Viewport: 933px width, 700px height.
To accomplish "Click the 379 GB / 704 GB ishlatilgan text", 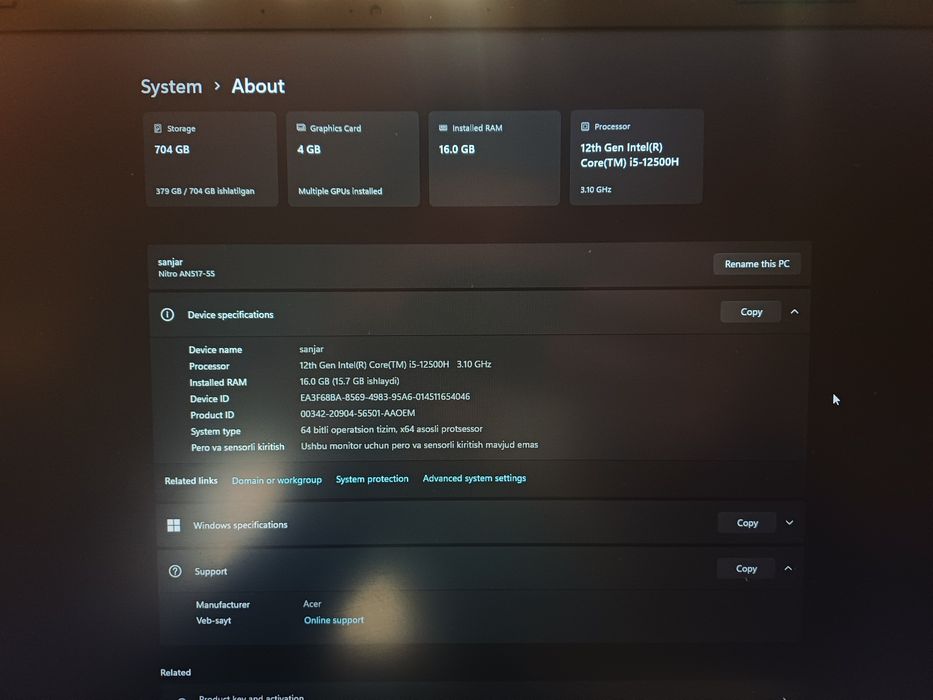I will click(x=205, y=191).
